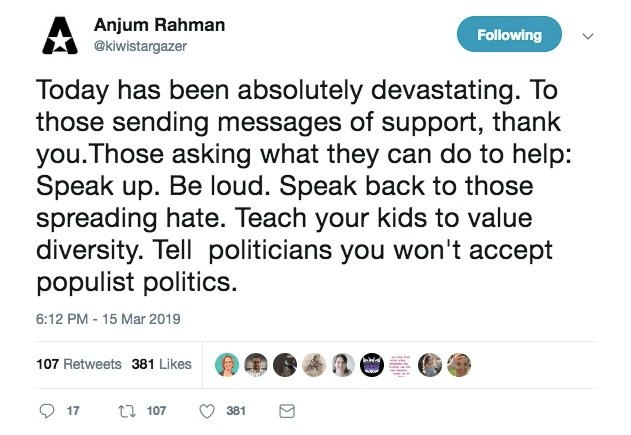Expand the tweet options chevron menu
The height and width of the screenshot is (435, 631).
point(588,35)
